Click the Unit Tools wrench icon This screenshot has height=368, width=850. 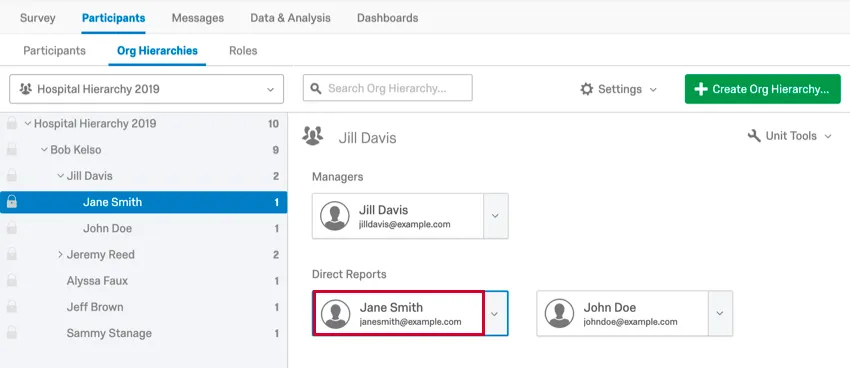tap(754, 135)
